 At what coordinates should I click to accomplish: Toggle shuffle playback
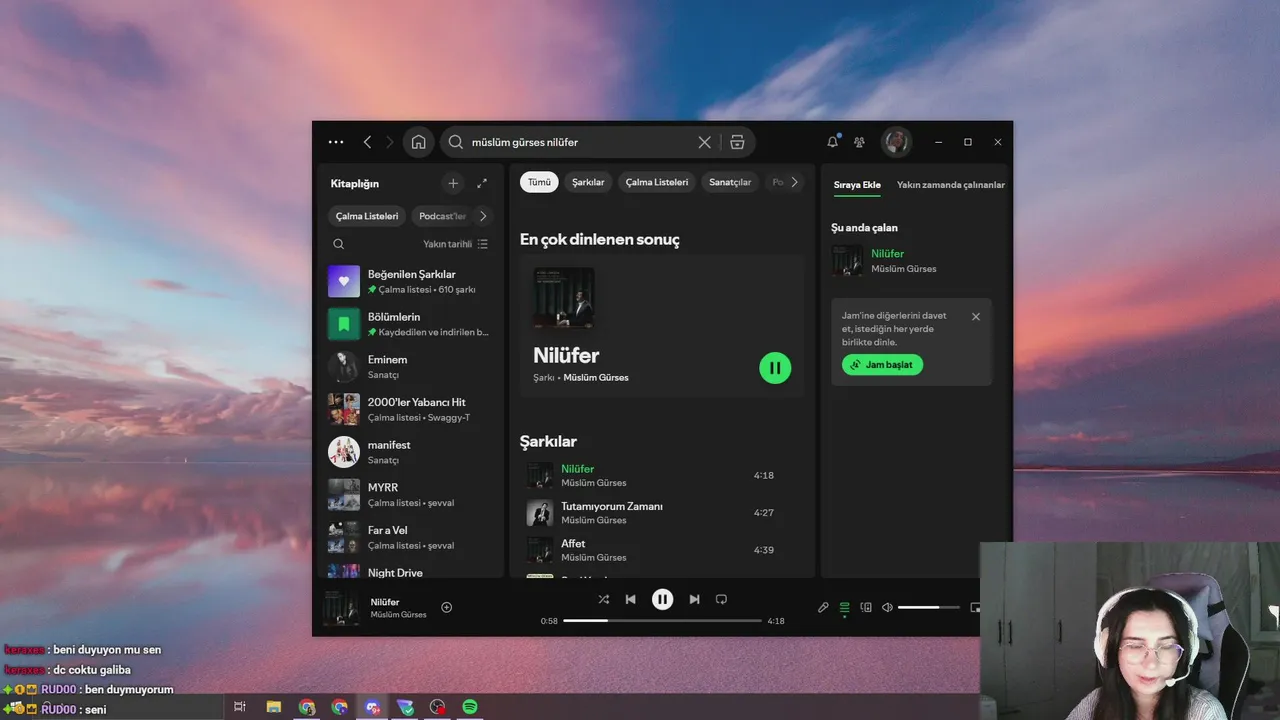[x=603, y=599]
